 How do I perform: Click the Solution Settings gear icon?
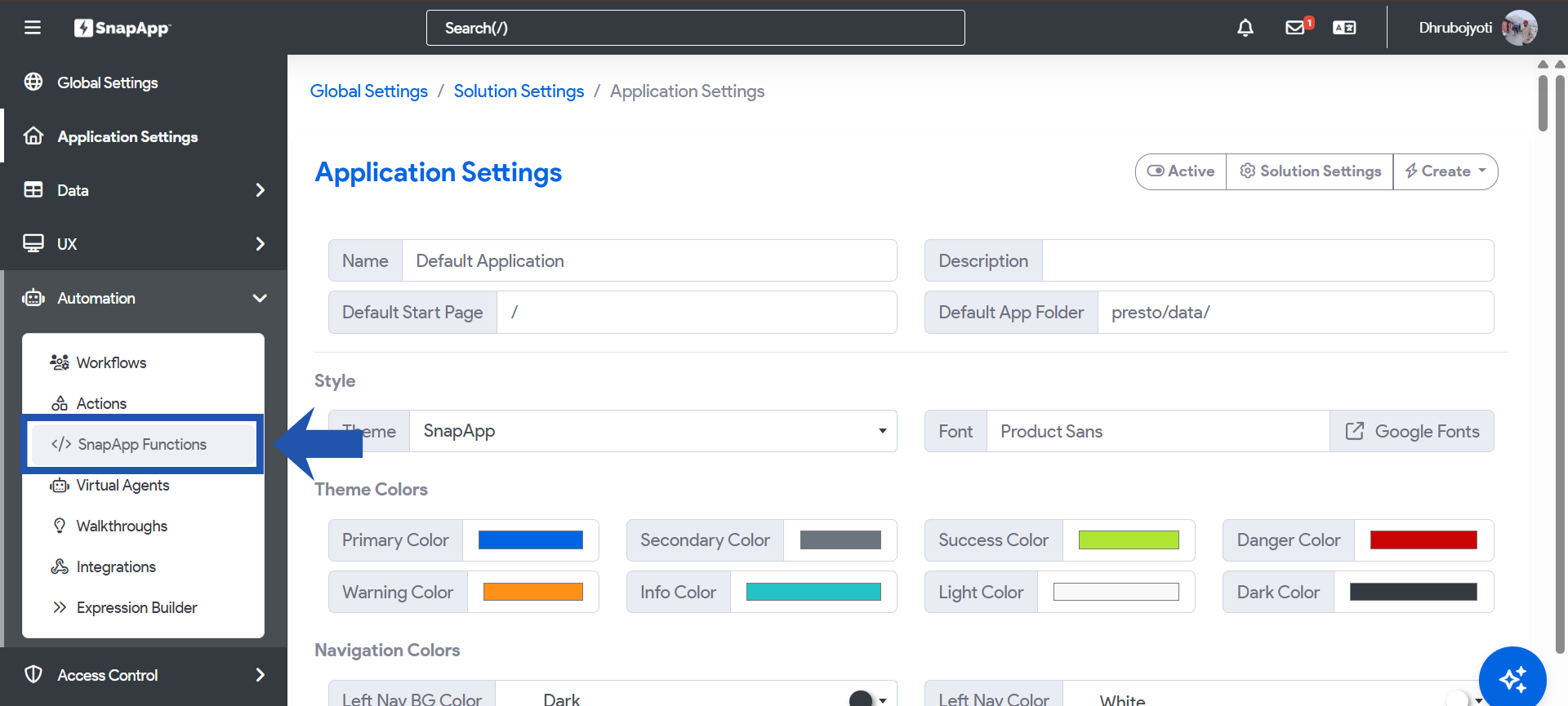click(1247, 171)
